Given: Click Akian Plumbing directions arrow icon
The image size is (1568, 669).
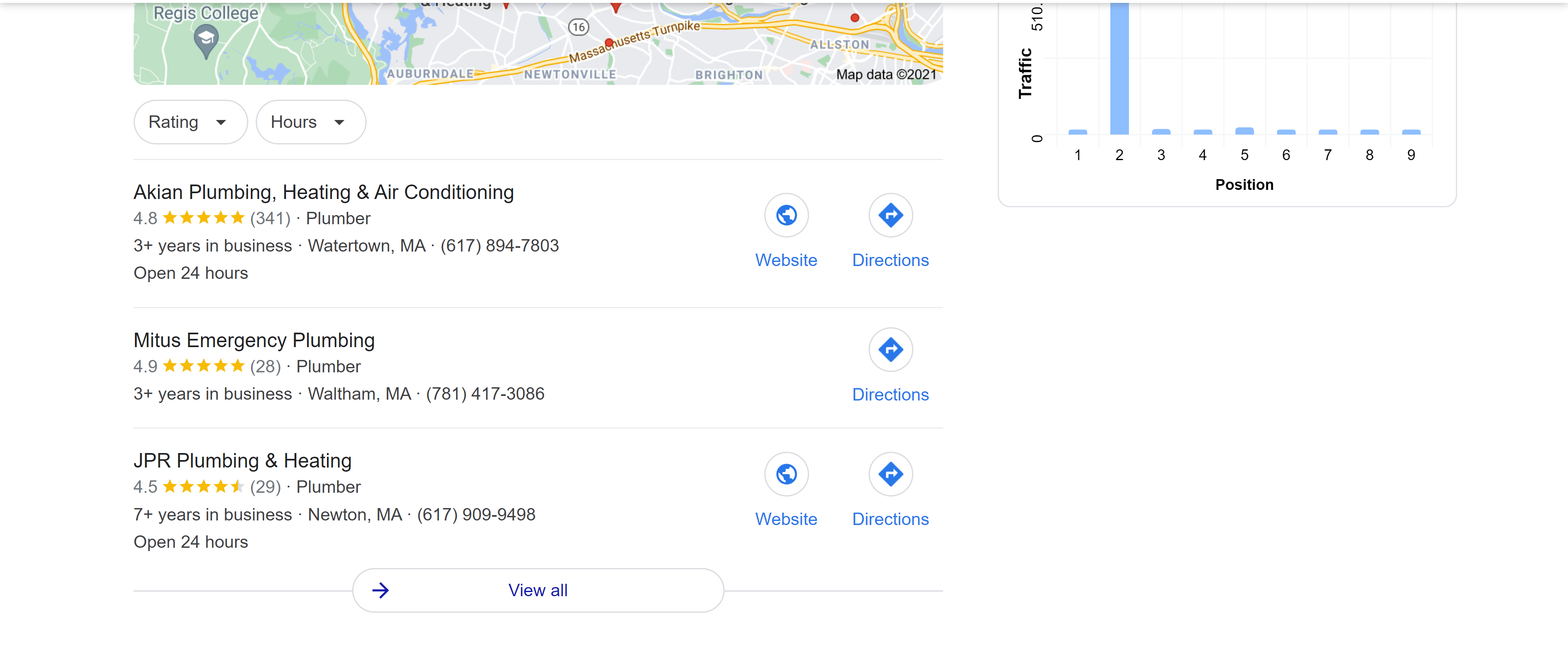Looking at the screenshot, I should tap(891, 215).
